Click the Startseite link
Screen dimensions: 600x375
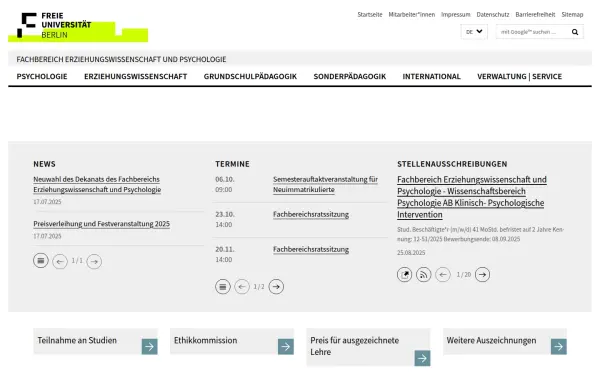point(370,15)
